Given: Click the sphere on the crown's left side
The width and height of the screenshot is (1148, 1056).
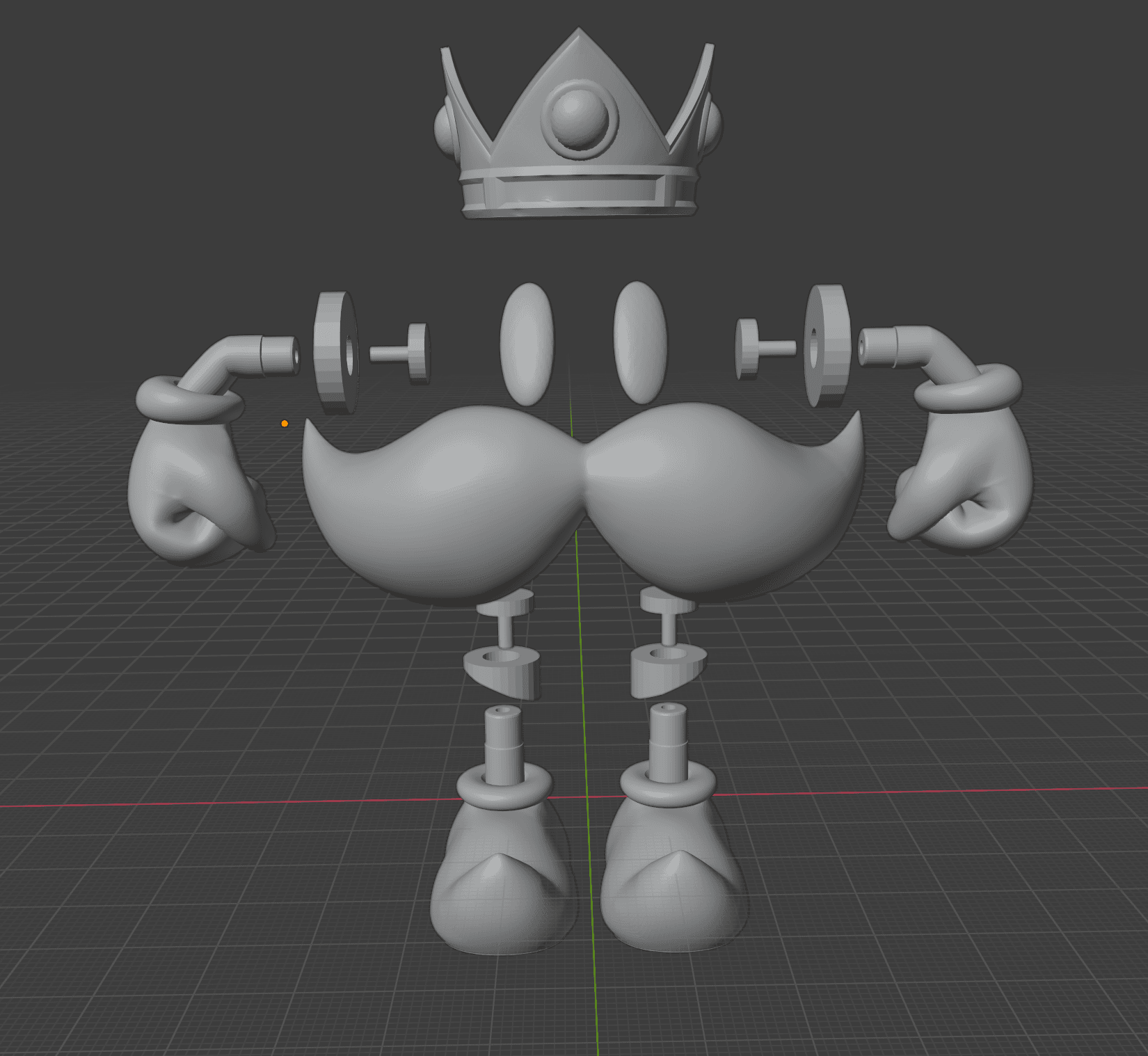Looking at the screenshot, I should pyautogui.click(x=445, y=129).
